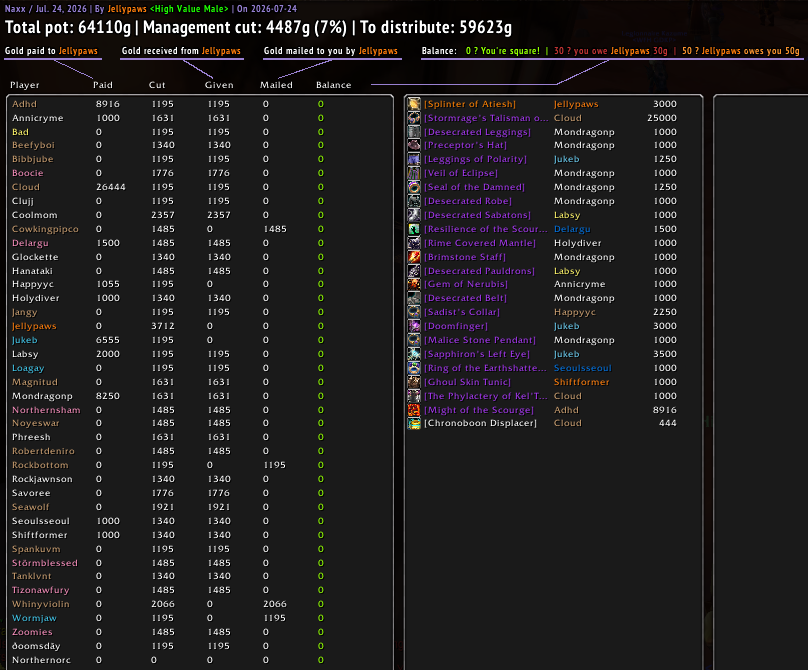
Task: Click the Given column header
Action: pos(219,85)
